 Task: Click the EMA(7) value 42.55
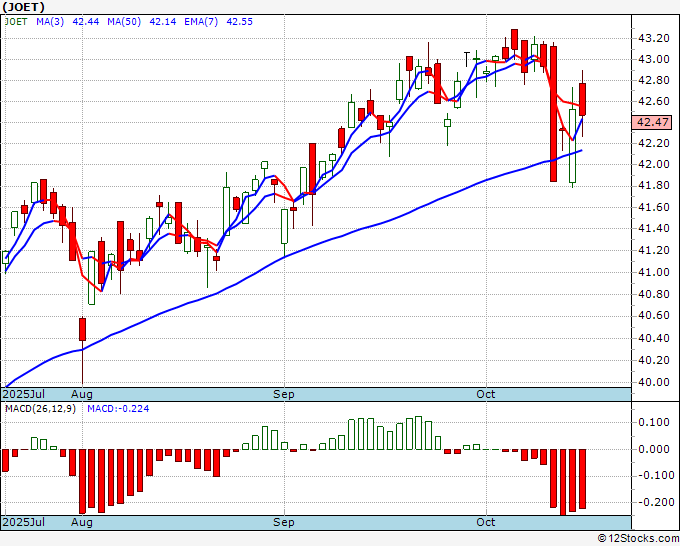[239, 22]
